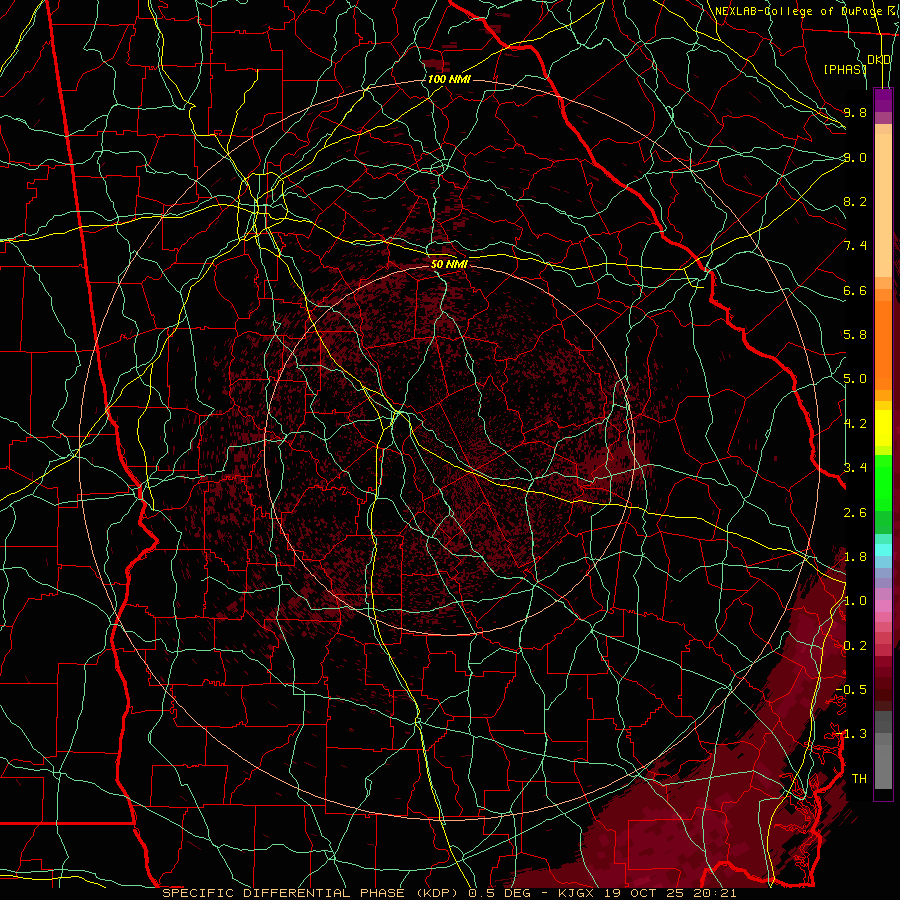This screenshot has height=900, width=900.
Task: Pick the pink segment of the color bar
Action: [883, 606]
